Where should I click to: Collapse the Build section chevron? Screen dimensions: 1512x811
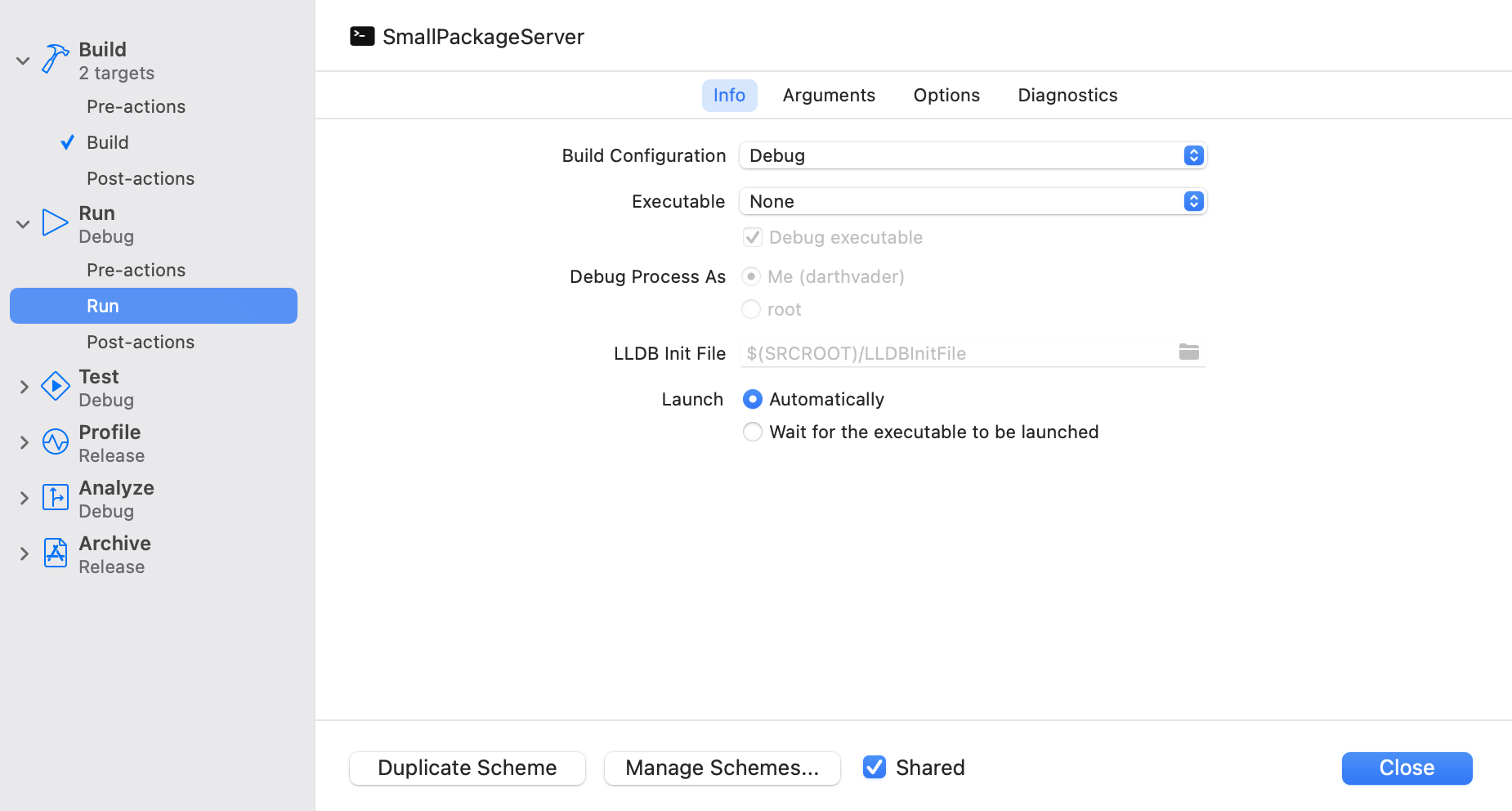tap(24, 60)
